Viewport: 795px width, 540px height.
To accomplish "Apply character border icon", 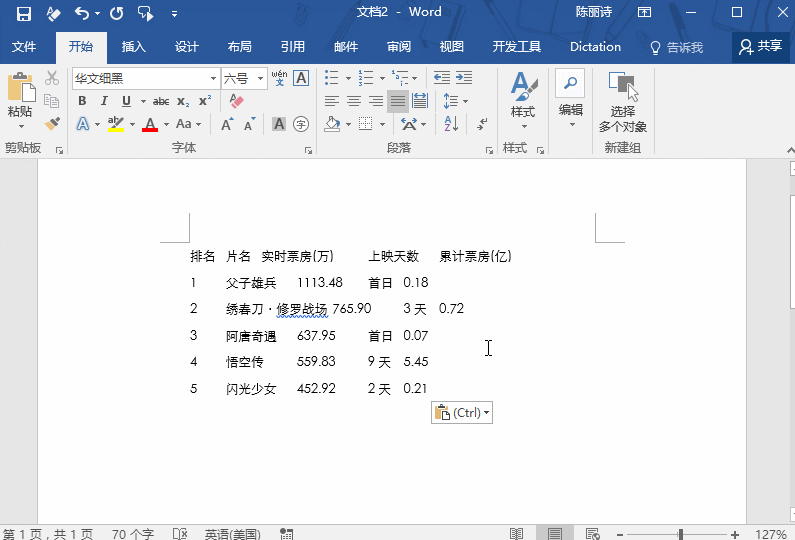I will pos(301,78).
